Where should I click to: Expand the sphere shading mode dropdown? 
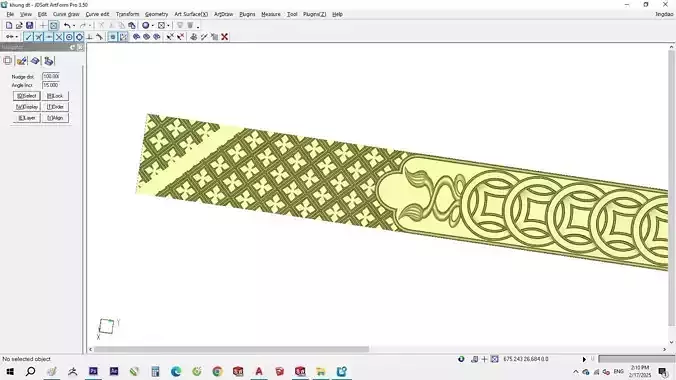point(153,25)
